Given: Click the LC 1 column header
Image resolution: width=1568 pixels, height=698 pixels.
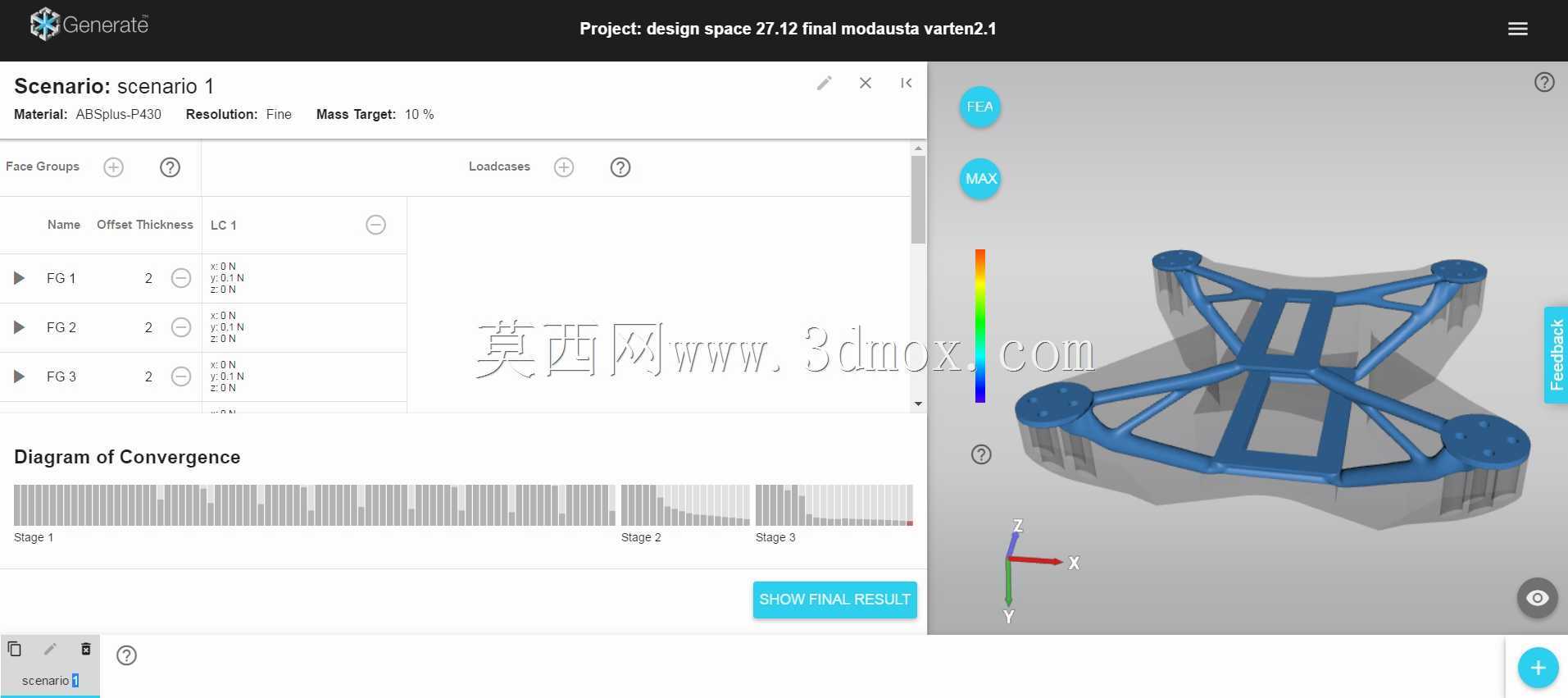Looking at the screenshot, I should click(224, 225).
